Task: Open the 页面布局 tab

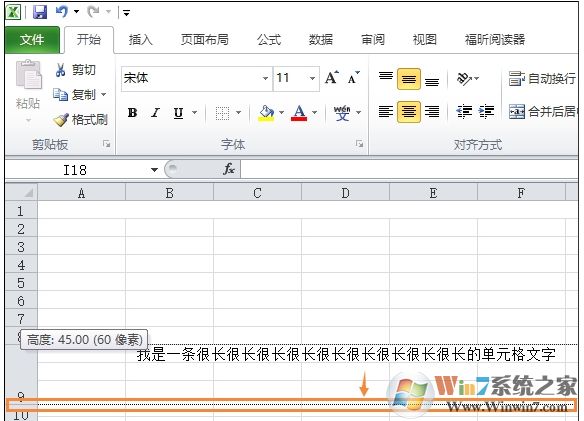Action: coord(204,39)
